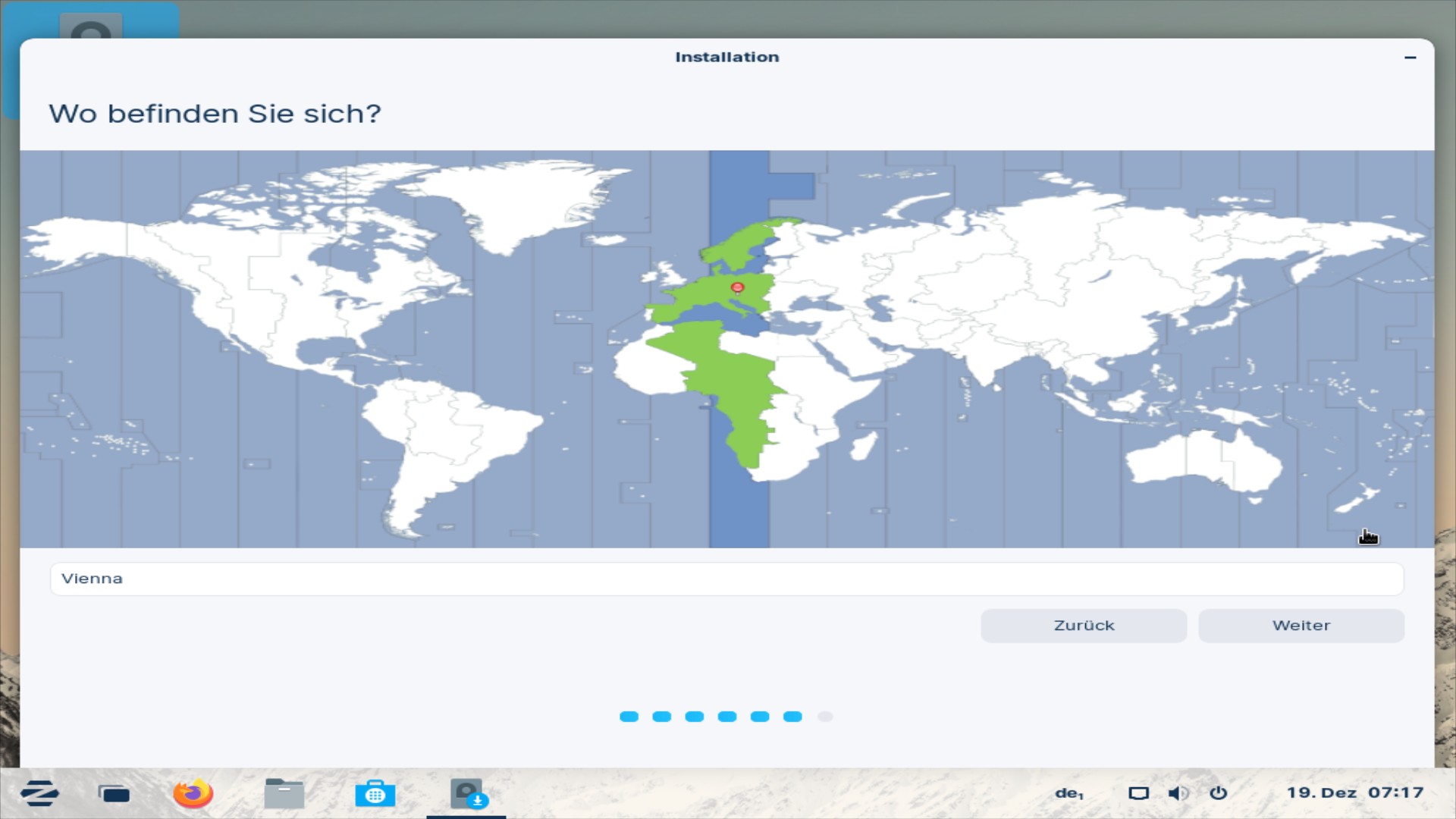Select the installer icon in taskbar

[x=467, y=793]
